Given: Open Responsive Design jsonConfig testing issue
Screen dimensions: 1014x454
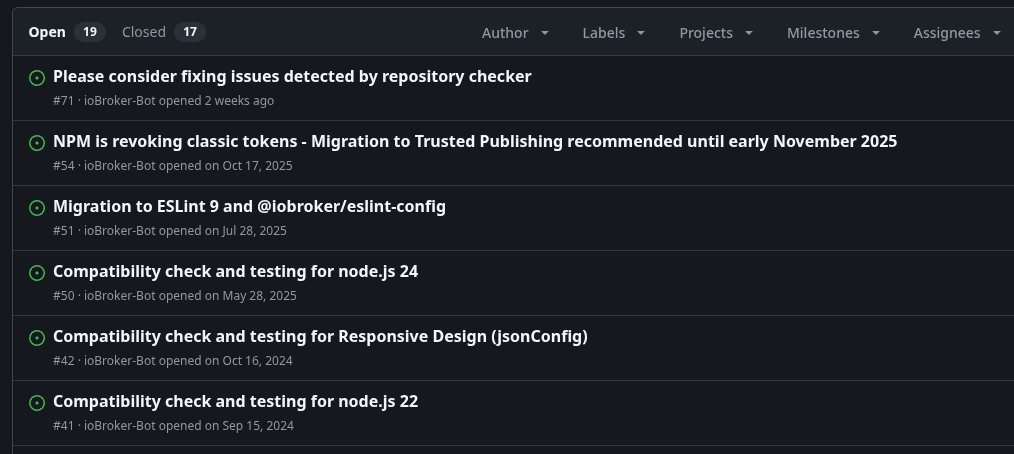Looking at the screenshot, I should [320, 336].
